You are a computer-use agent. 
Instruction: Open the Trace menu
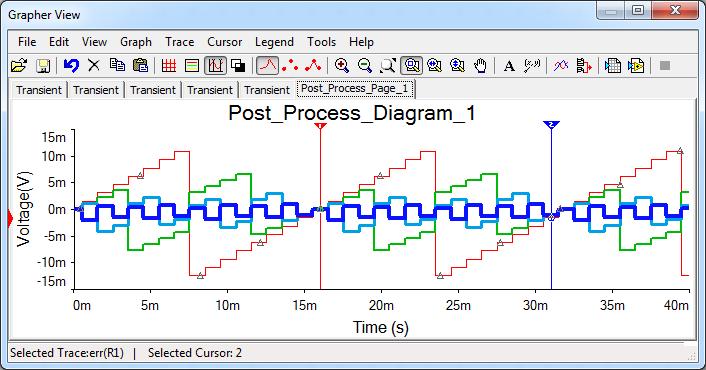pyautogui.click(x=179, y=42)
